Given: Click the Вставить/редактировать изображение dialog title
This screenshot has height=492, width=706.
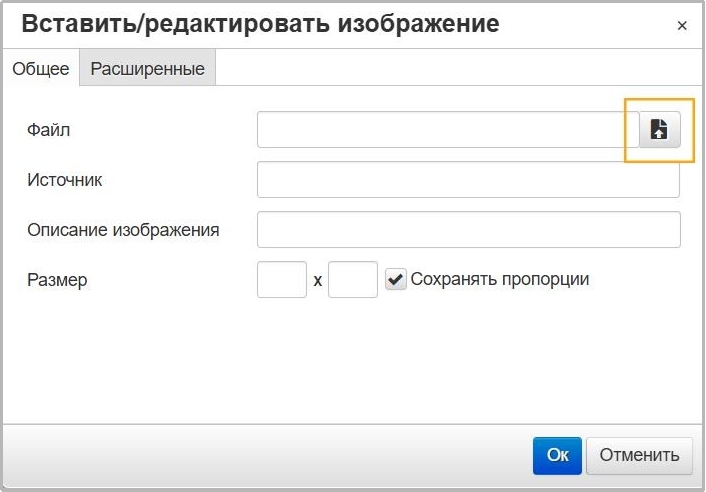Looking at the screenshot, I should tap(260, 25).
